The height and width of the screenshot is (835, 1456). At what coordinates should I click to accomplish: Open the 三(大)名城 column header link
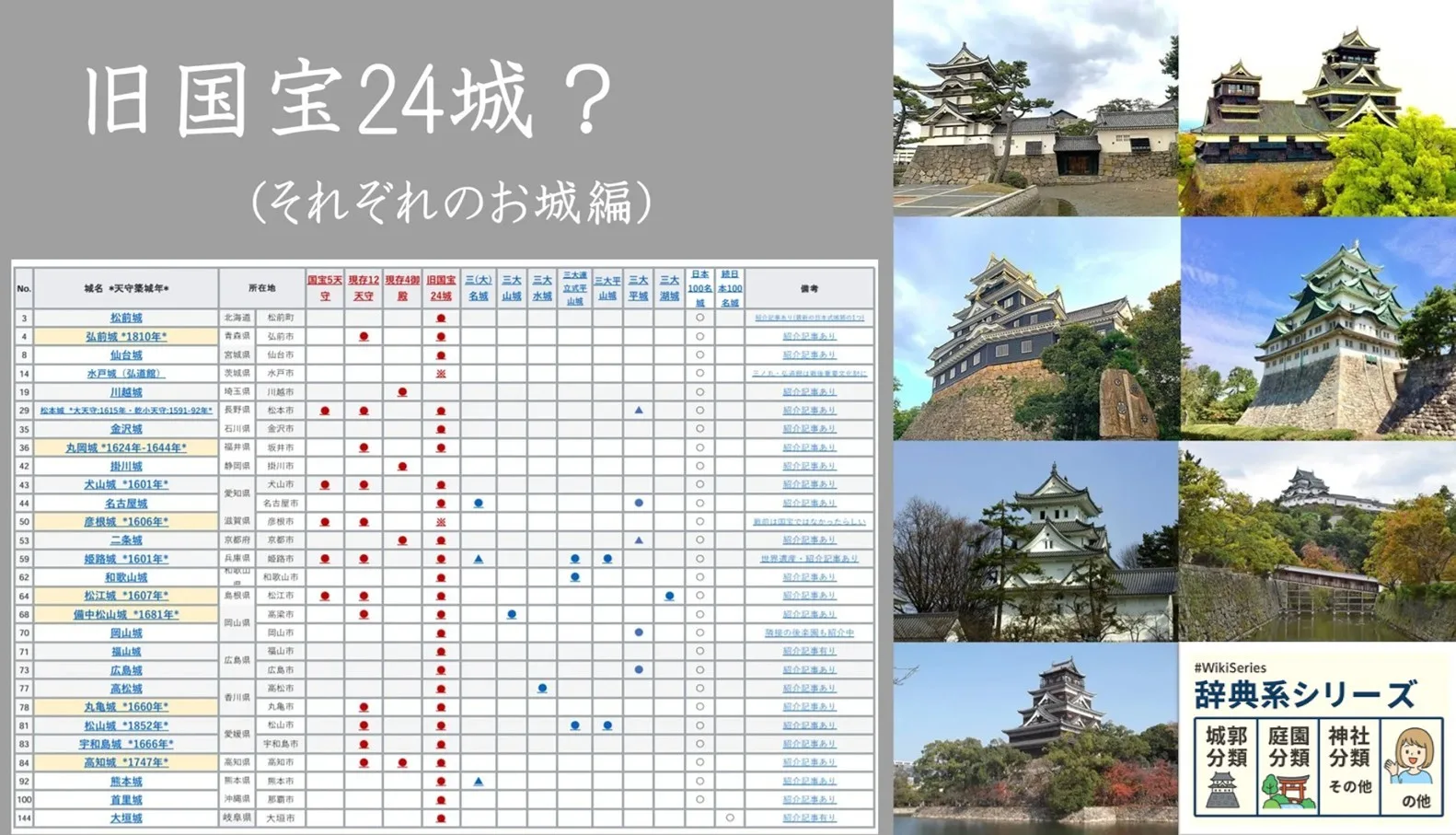coord(479,288)
